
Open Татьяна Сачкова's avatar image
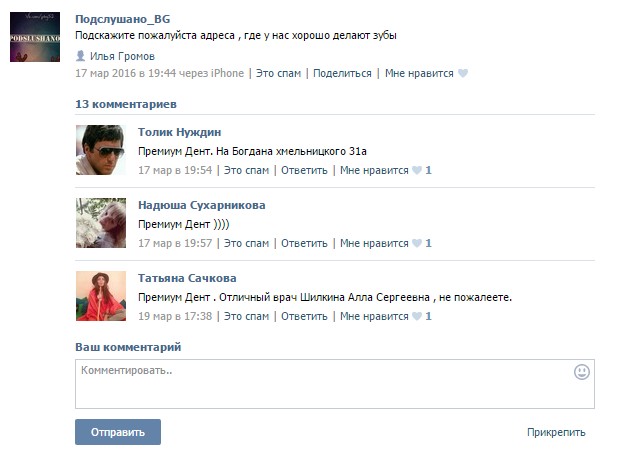coord(101,296)
